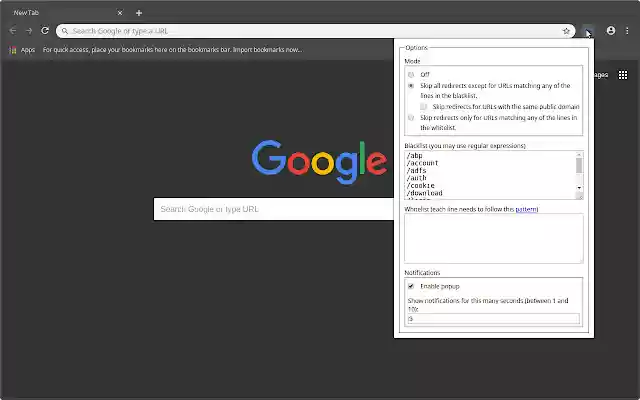Select the Off mode radio button
Viewport: 640px width, 400px height.
pyautogui.click(x=411, y=75)
